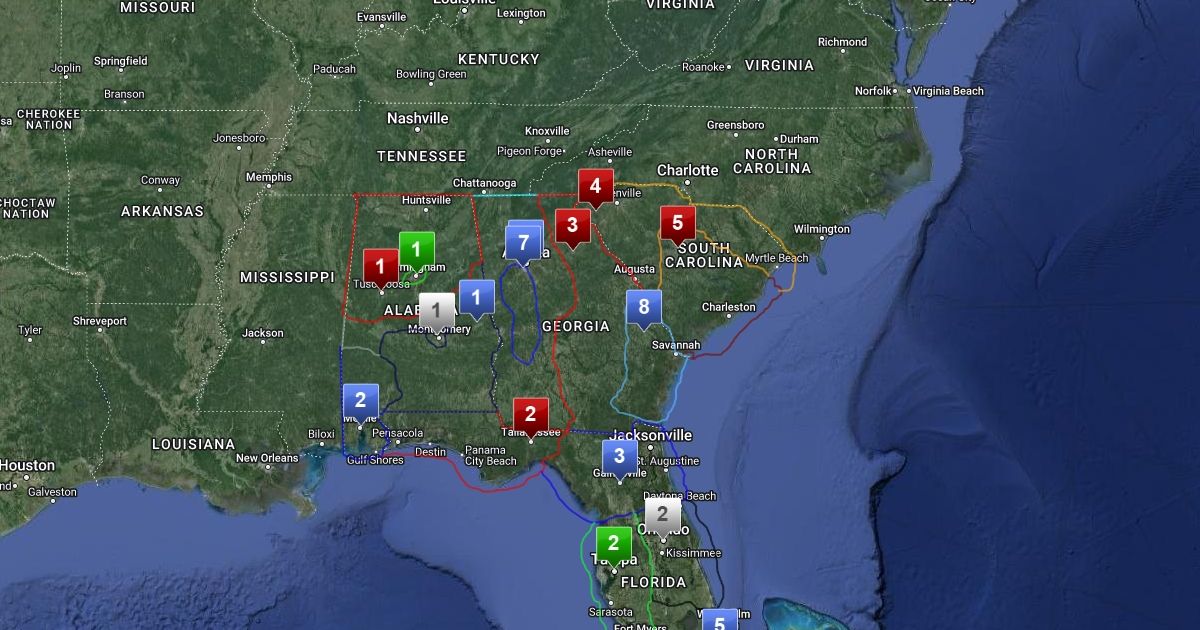Click the MISSISSIPPI state label
This screenshot has width=1200, height=630.
coord(287,277)
